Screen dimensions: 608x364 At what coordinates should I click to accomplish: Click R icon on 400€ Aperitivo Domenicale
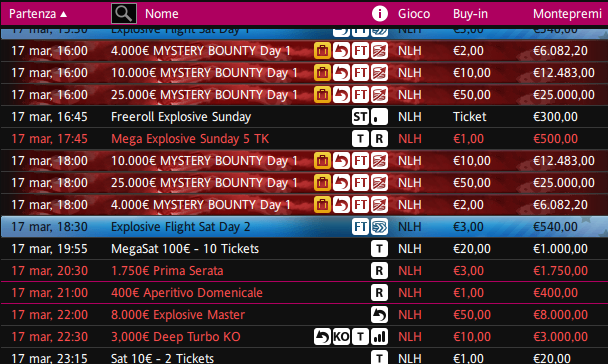point(379,293)
